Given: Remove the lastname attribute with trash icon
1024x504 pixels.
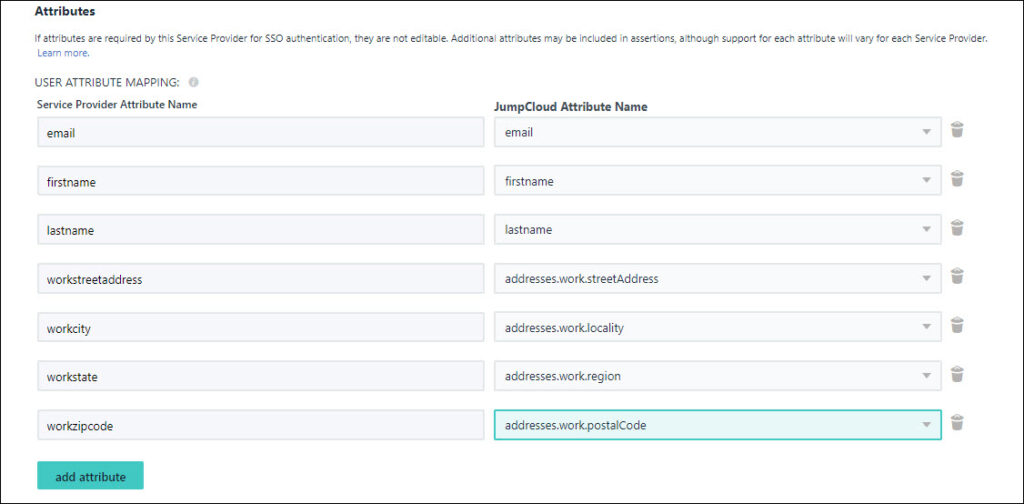Looking at the screenshot, I should click(x=956, y=228).
